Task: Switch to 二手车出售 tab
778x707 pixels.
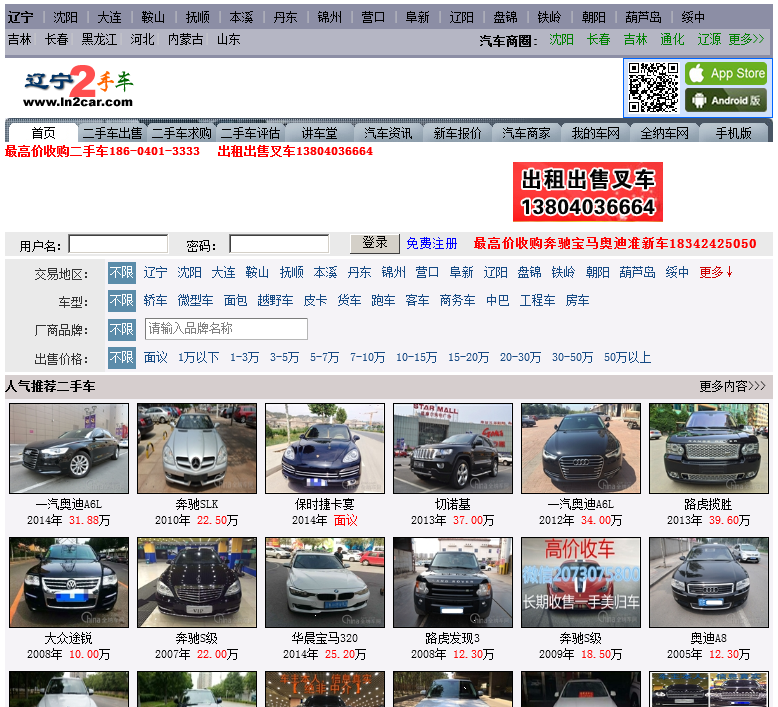Action: pyautogui.click(x=112, y=133)
